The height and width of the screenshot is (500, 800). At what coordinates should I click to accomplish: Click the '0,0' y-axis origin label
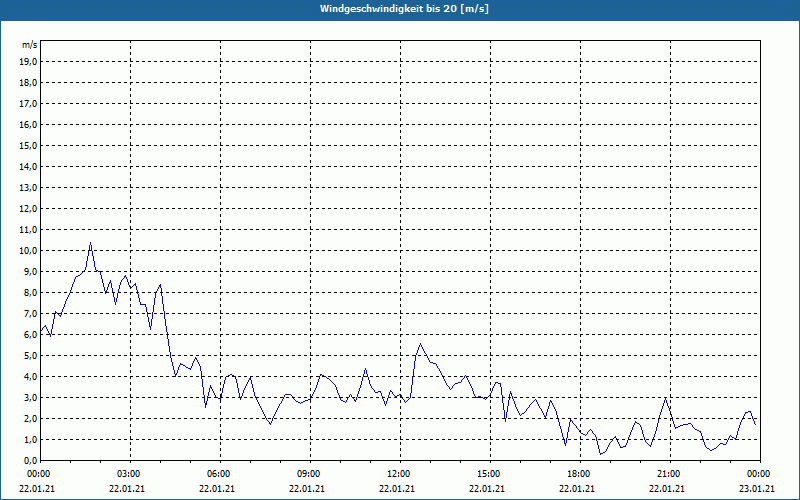coord(30,460)
